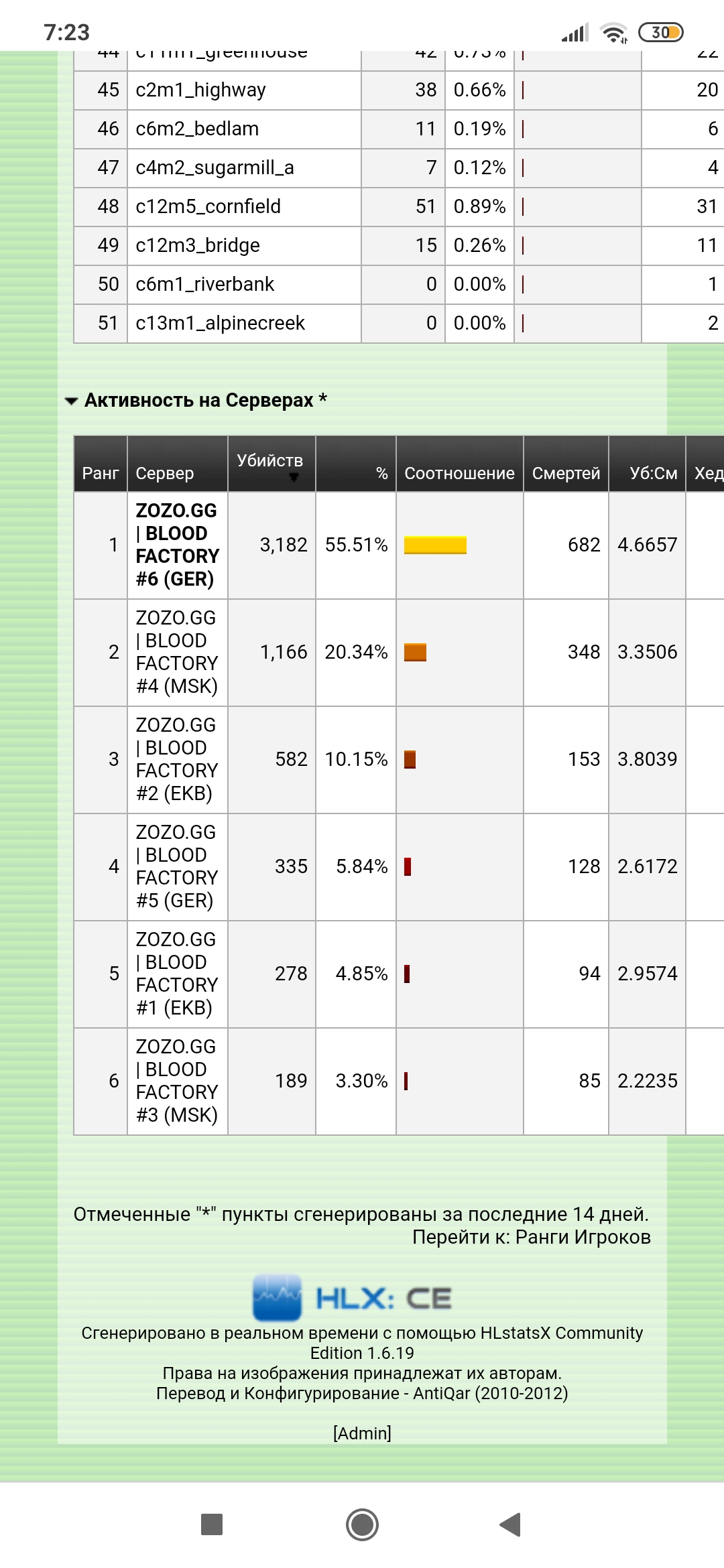724x1568 pixels.
Task: Sort table by Уб:См column
Action: pos(653,473)
